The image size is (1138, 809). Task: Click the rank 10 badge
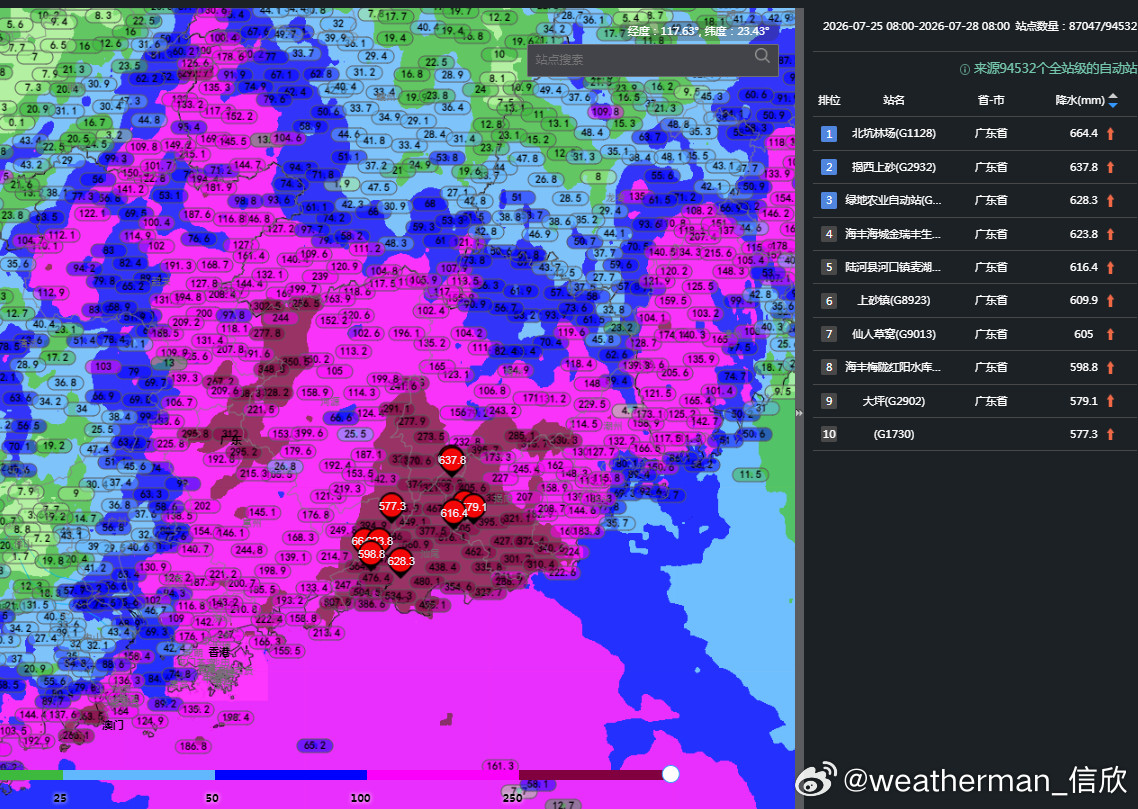(x=829, y=434)
